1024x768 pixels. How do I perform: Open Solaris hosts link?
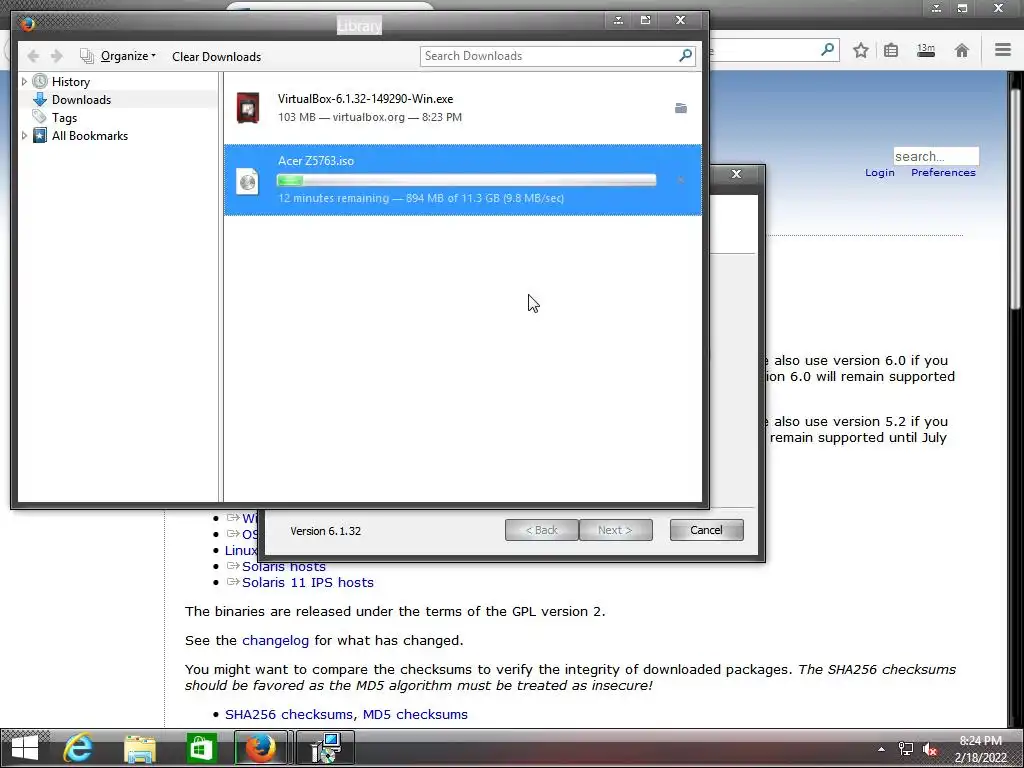click(283, 566)
